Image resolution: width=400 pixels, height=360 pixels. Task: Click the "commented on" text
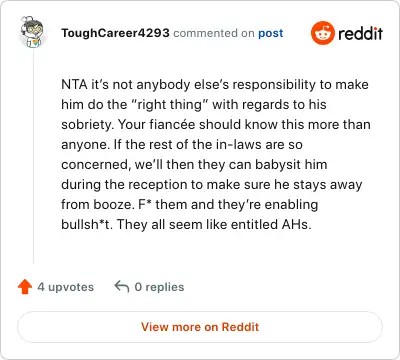pyautogui.click(x=214, y=33)
